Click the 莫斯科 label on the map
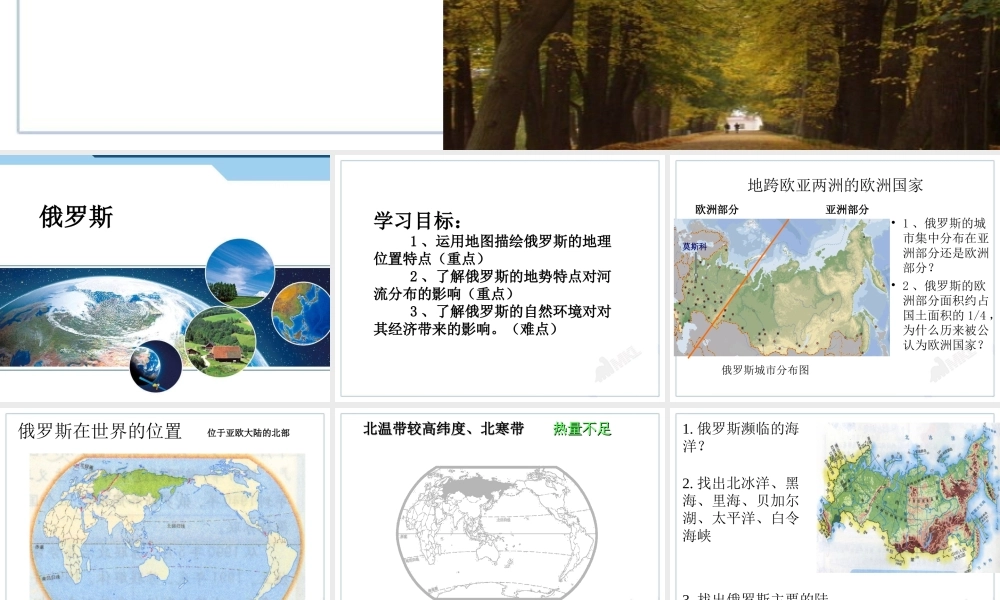 pyautogui.click(x=695, y=246)
